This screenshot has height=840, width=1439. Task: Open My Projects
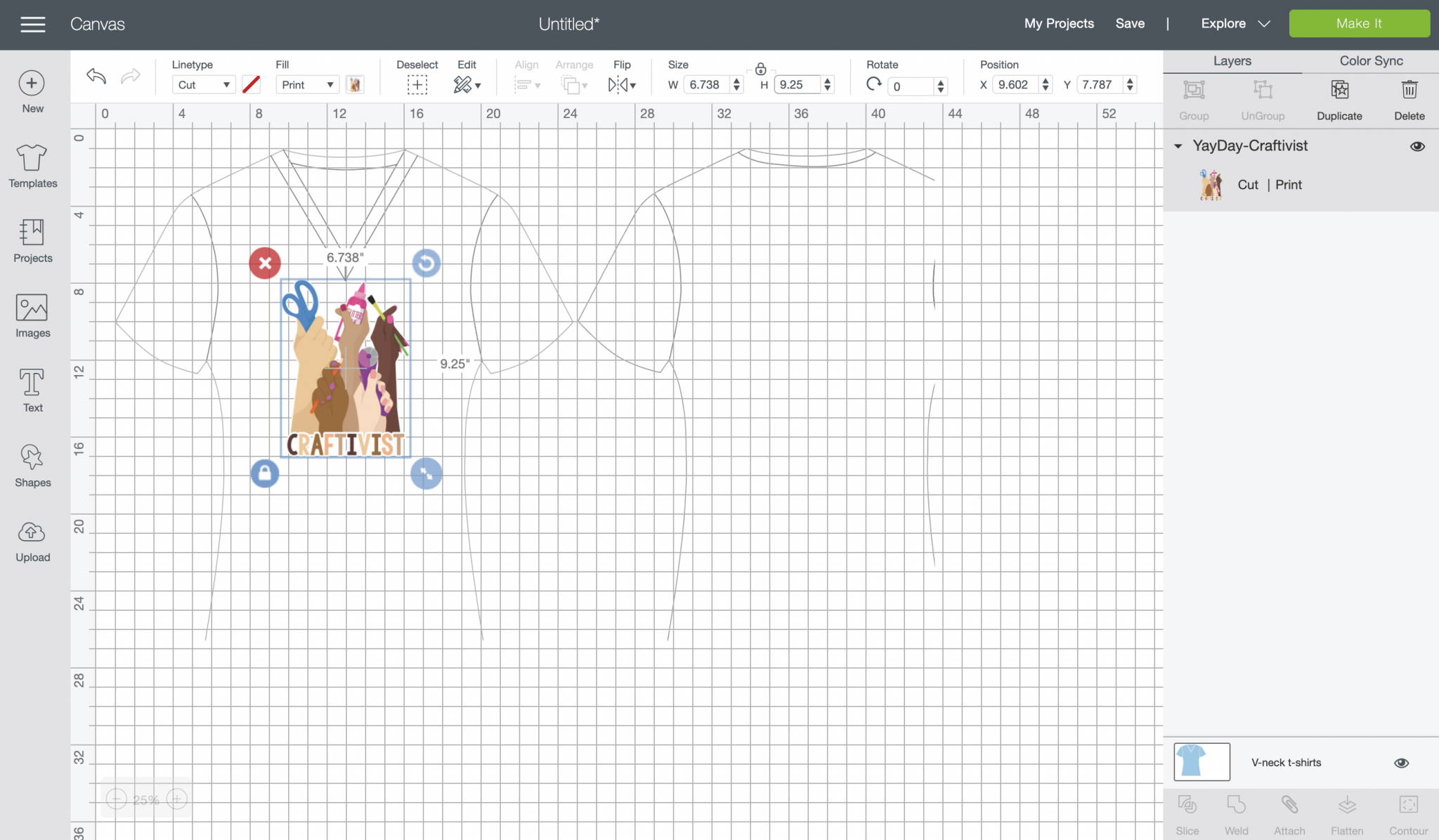click(x=1059, y=24)
